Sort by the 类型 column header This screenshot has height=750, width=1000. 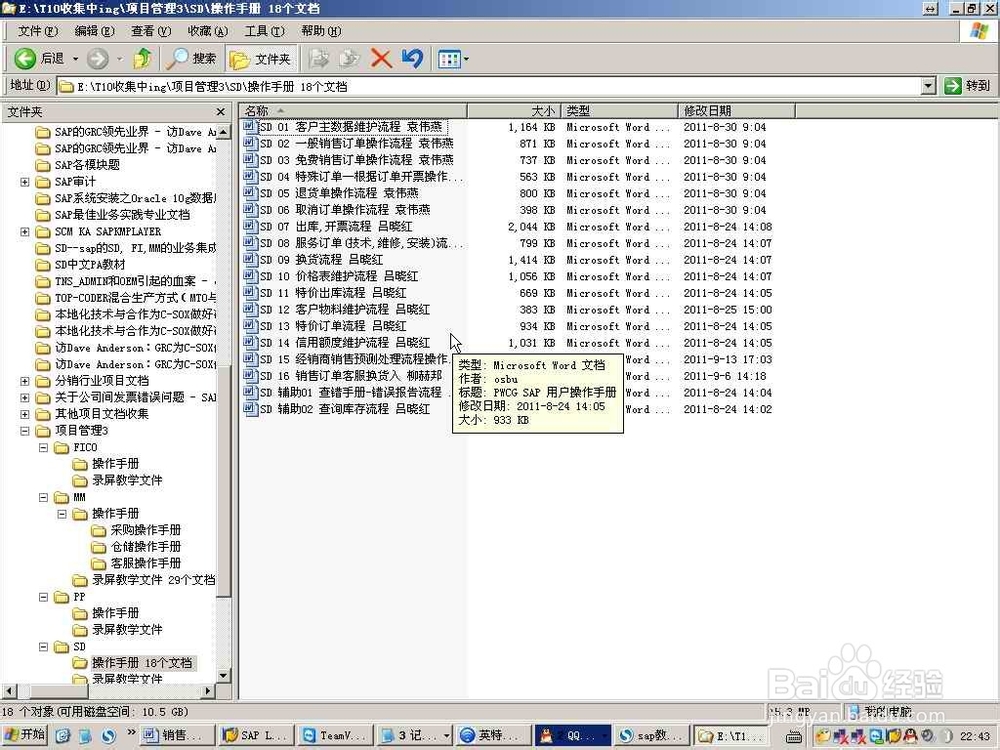620,111
